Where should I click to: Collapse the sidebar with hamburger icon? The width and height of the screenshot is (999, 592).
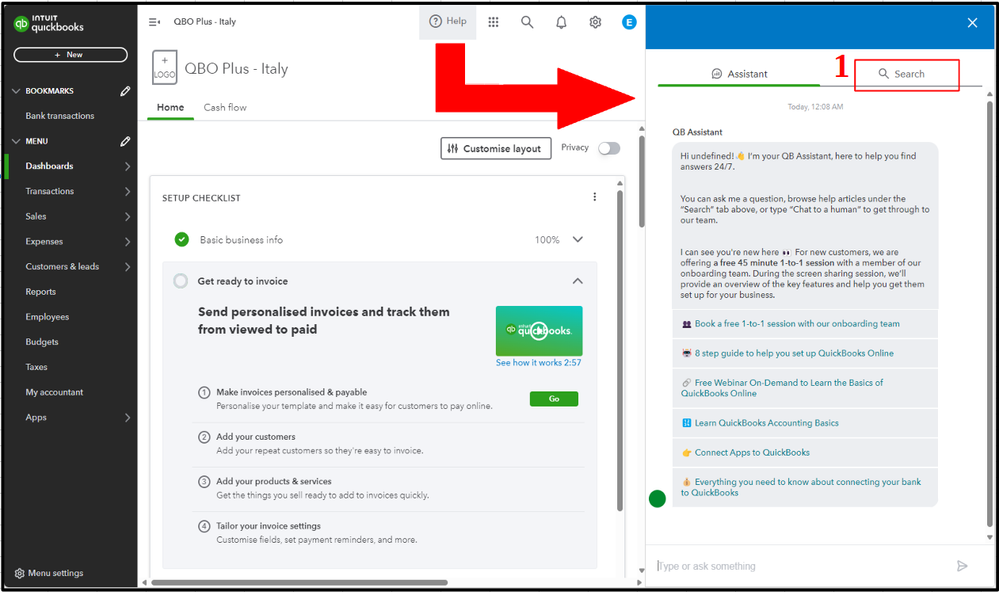tap(154, 22)
